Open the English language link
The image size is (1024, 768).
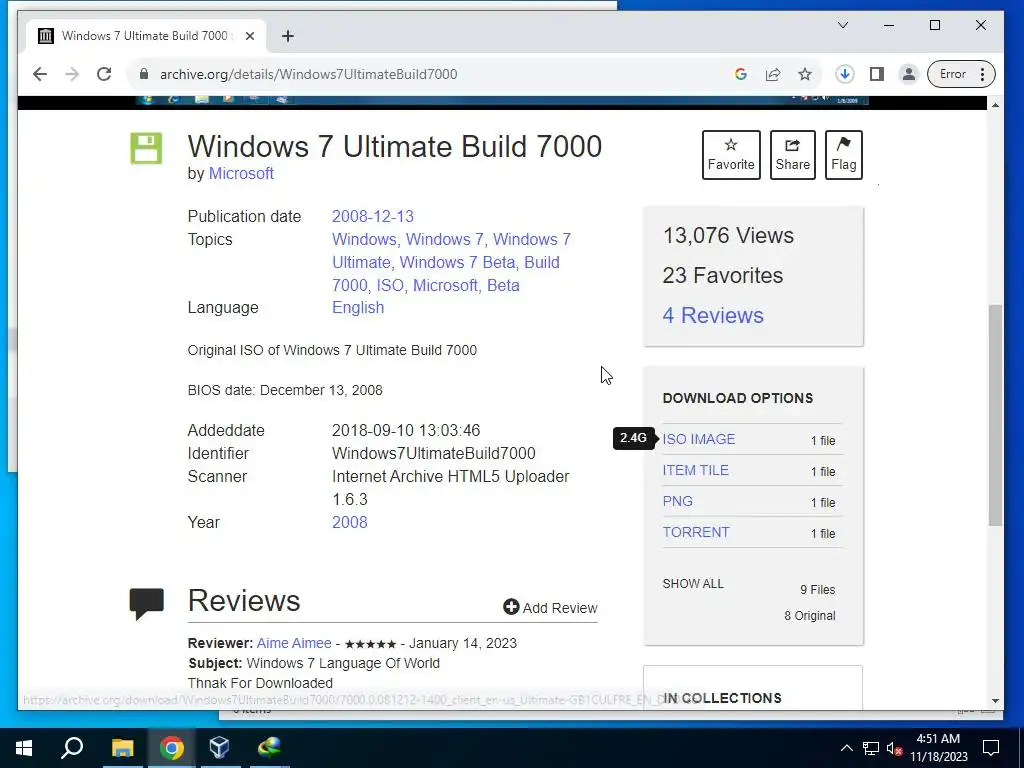(358, 307)
